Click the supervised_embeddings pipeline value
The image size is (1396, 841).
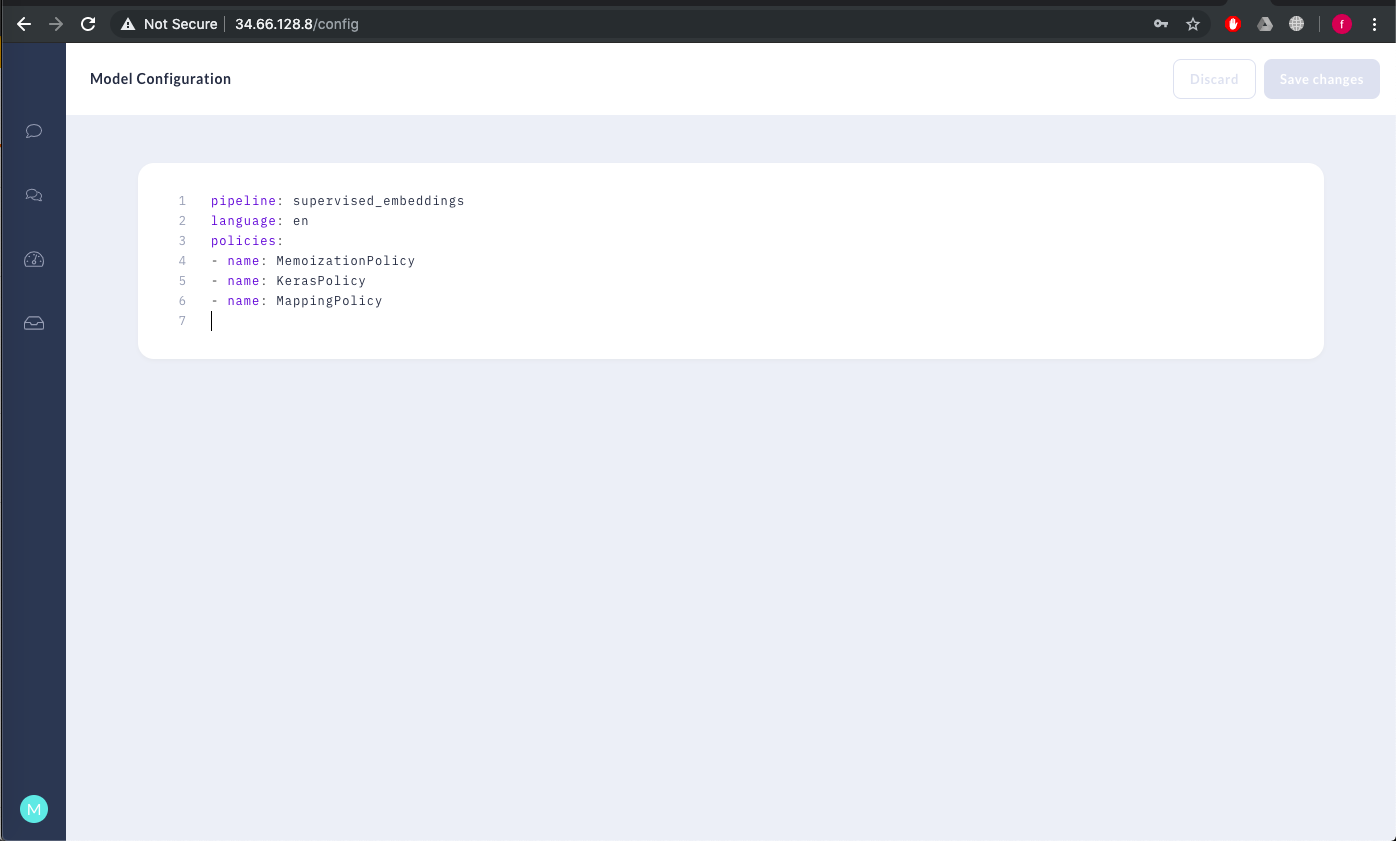point(378,201)
